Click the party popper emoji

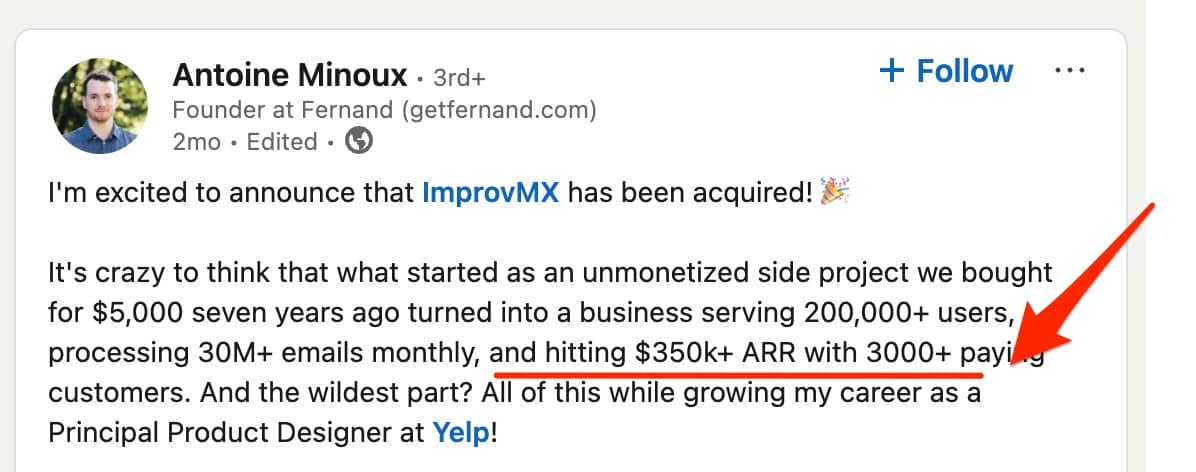(834, 191)
